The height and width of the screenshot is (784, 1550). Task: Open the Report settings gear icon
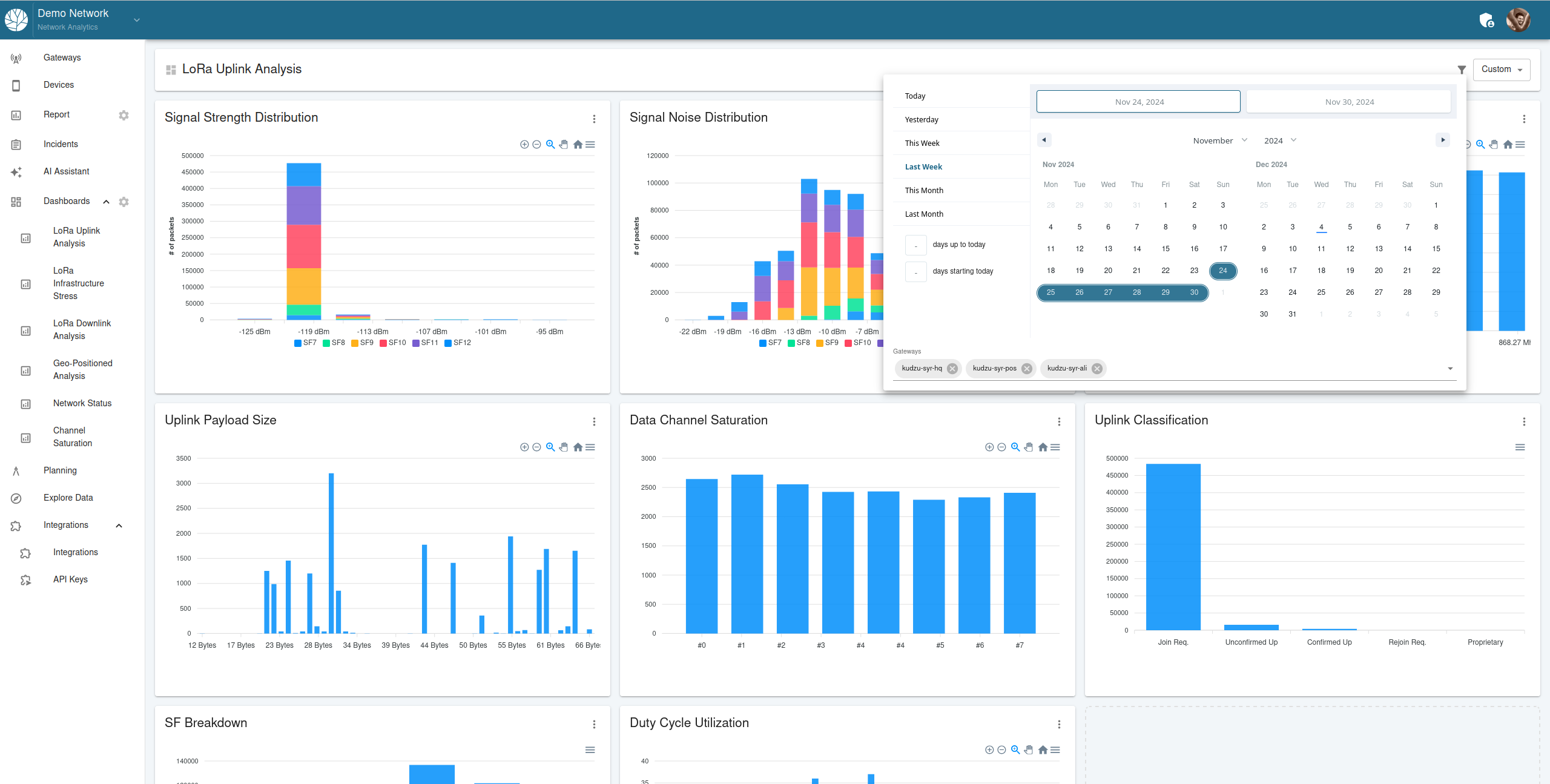[x=124, y=115]
